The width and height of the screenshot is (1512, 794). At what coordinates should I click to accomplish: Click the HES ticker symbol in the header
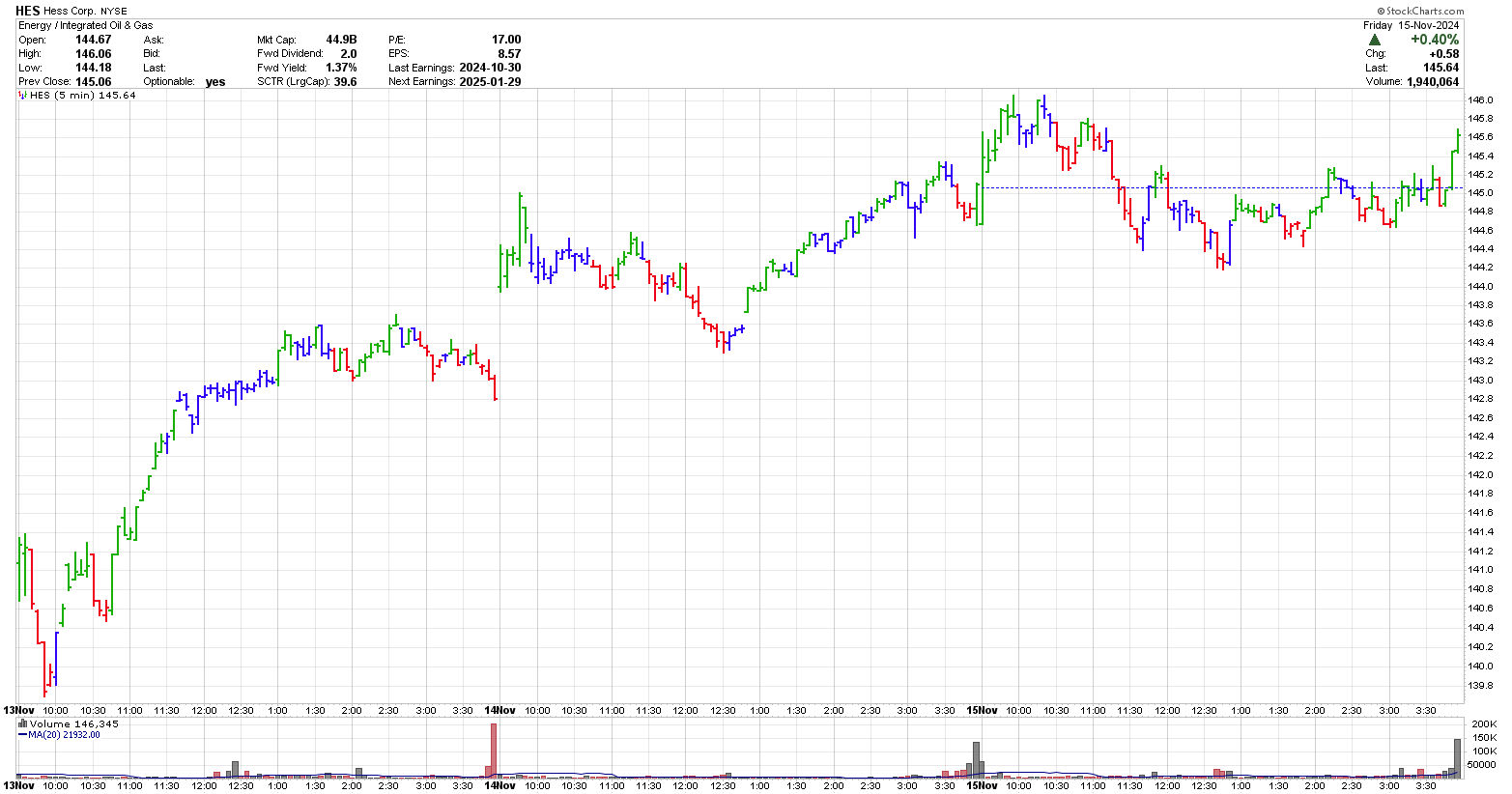[x=29, y=11]
